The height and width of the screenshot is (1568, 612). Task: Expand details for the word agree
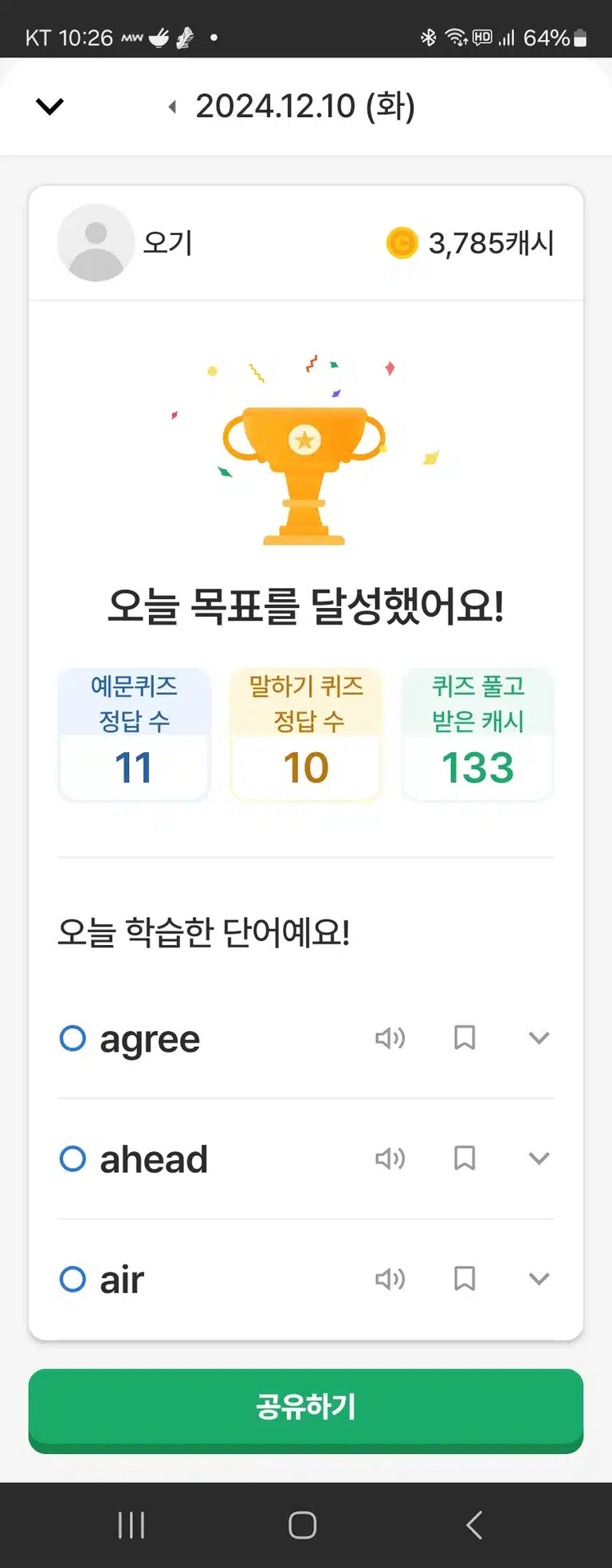click(539, 1038)
